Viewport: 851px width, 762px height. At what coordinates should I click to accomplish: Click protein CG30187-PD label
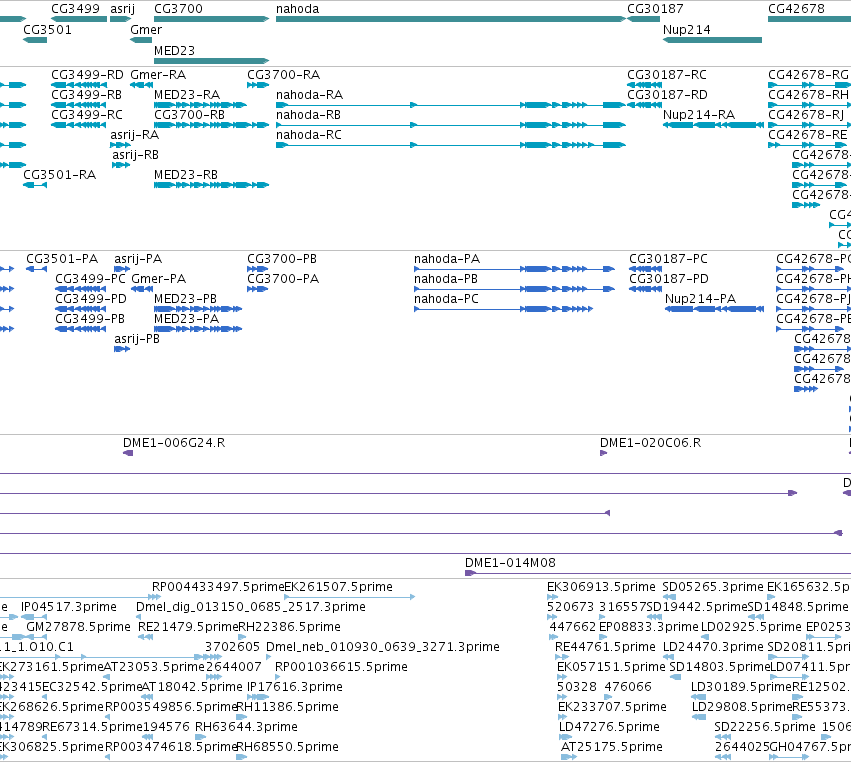click(669, 278)
